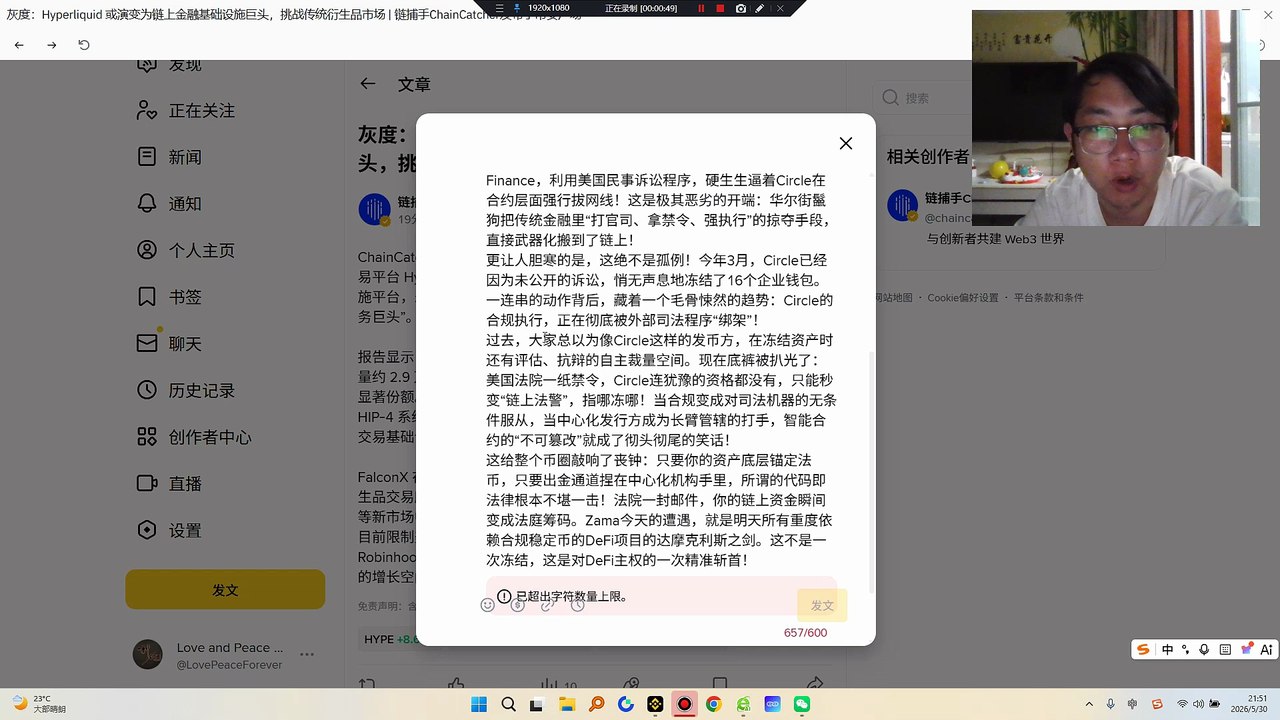The image size is (1280, 720).
Task: Open Cookie偏好设置 link
Action: tap(962, 298)
